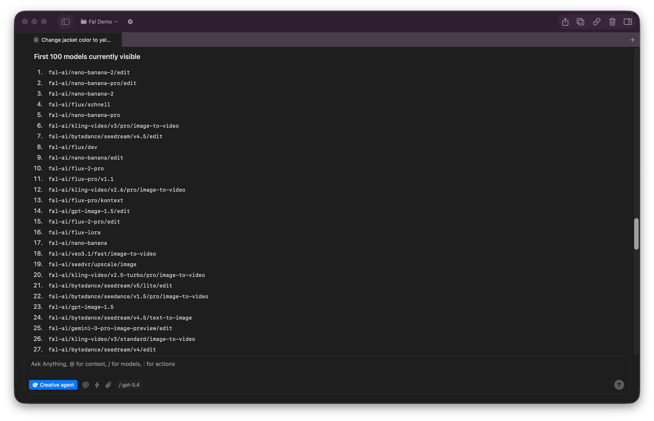654x421 pixels.
Task: Click 'fal-ai/bytedance/seedance/v1.5/pro/image-to-video' entry
Action: pos(128,297)
